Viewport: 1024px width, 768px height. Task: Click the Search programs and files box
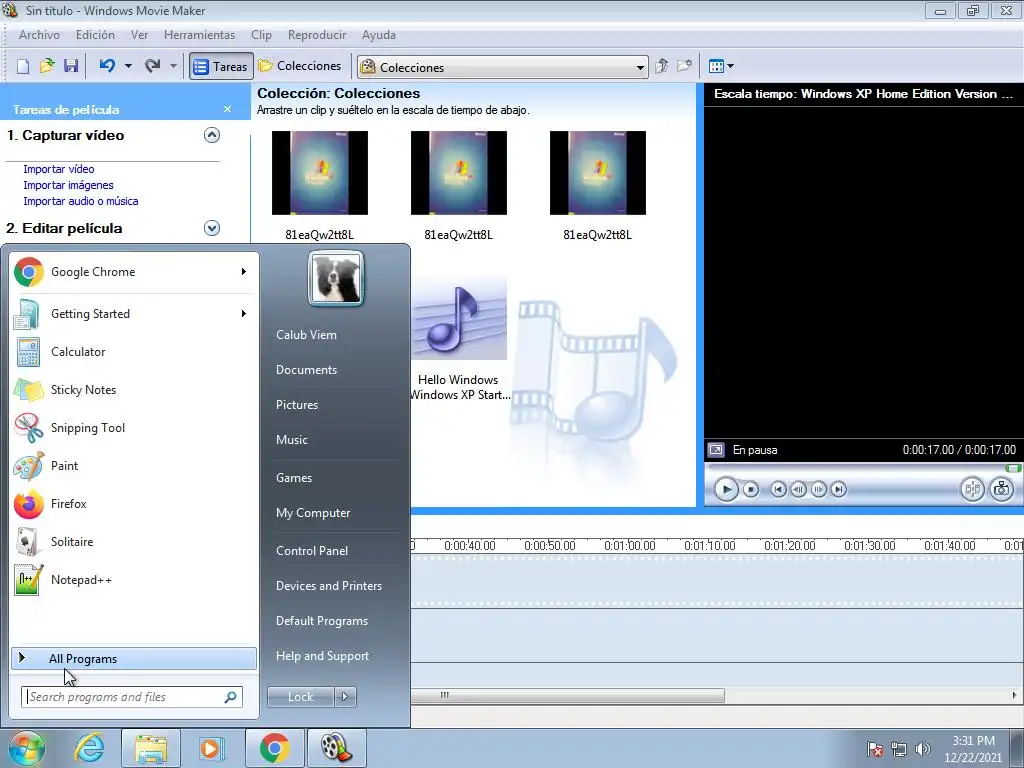(x=132, y=697)
